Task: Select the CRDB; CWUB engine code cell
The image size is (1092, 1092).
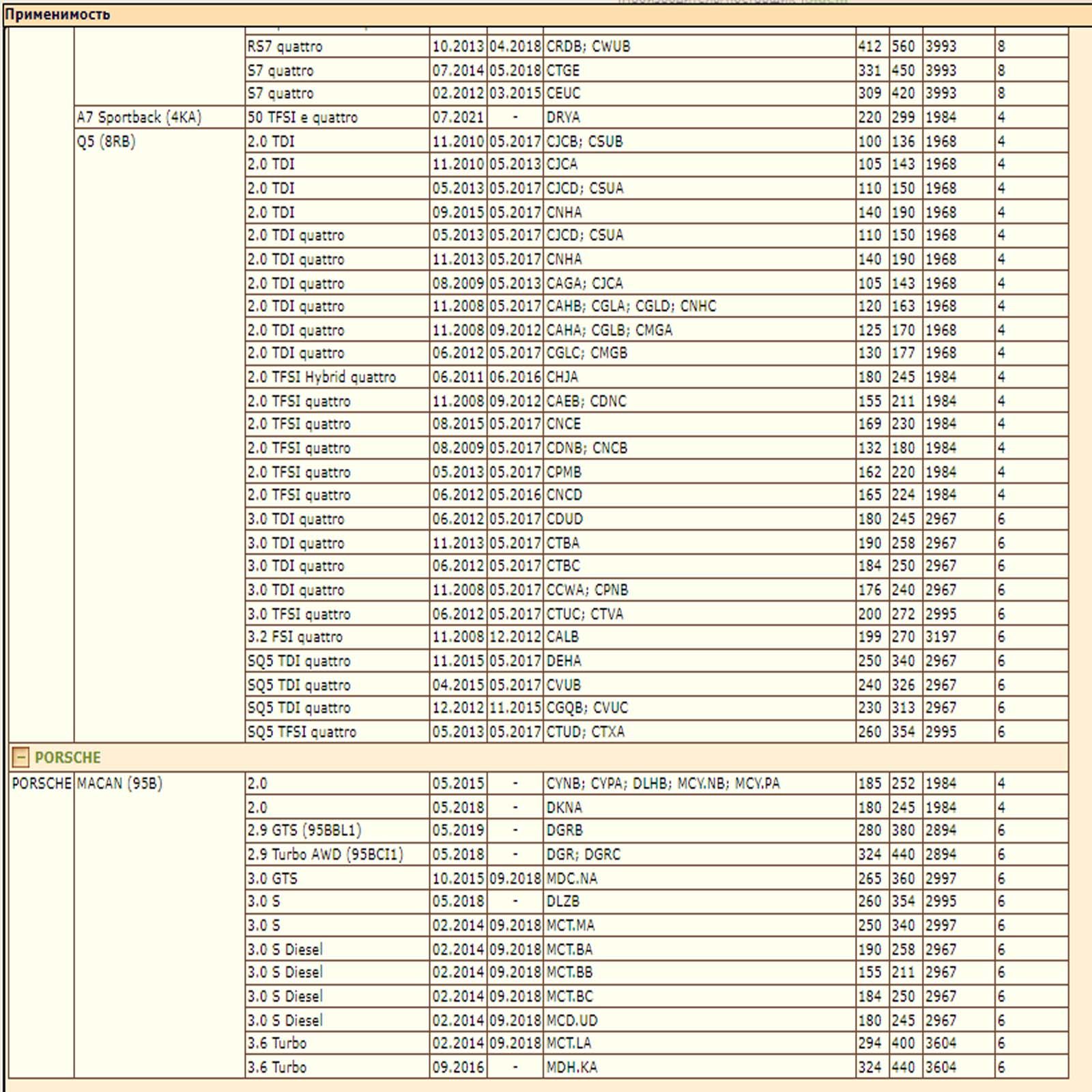Action: click(x=588, y=46)
